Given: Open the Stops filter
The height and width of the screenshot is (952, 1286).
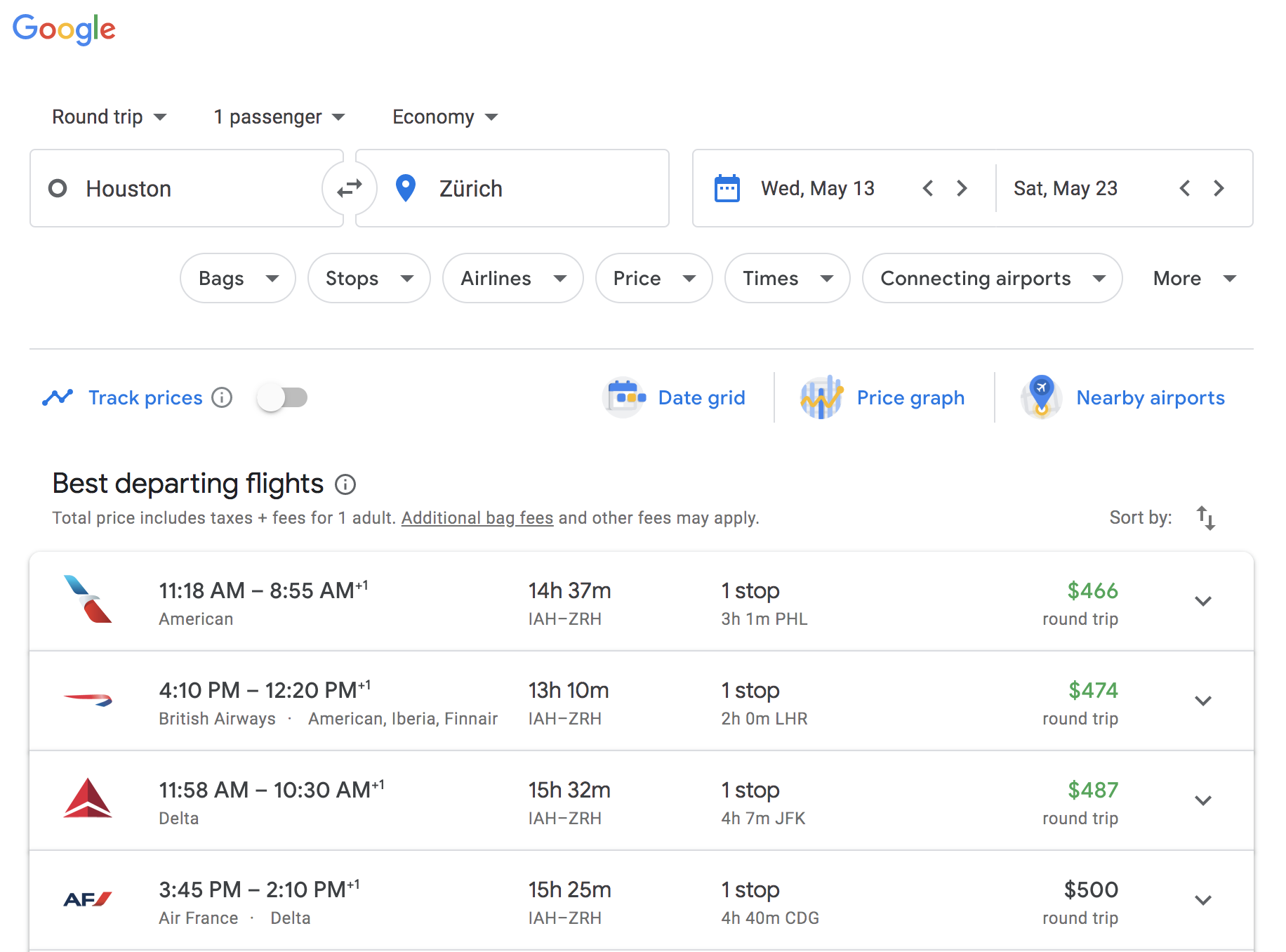Looking at the screenshot, I should [369, 279].
